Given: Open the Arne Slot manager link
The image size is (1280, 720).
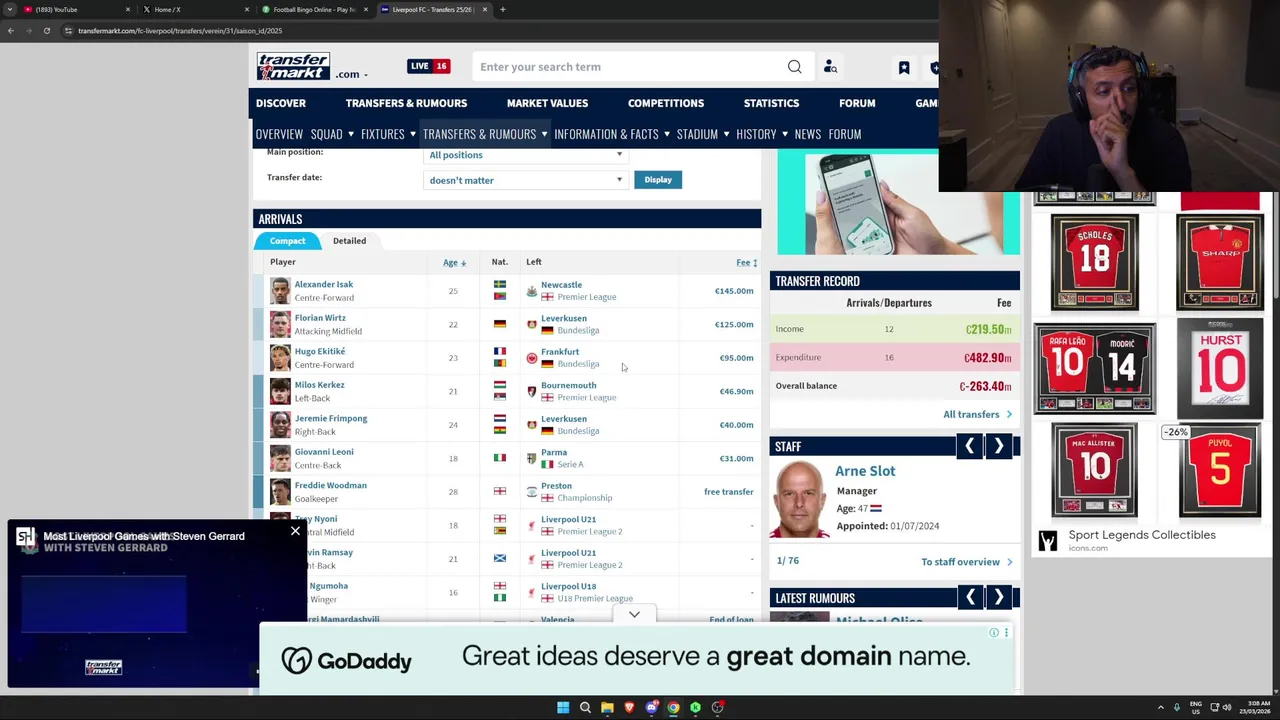Looking at the screenshot, I should click(865, 471).
